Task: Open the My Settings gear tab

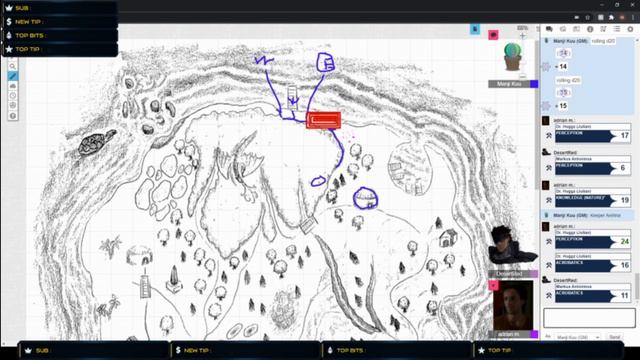Action: click(630, 29)
